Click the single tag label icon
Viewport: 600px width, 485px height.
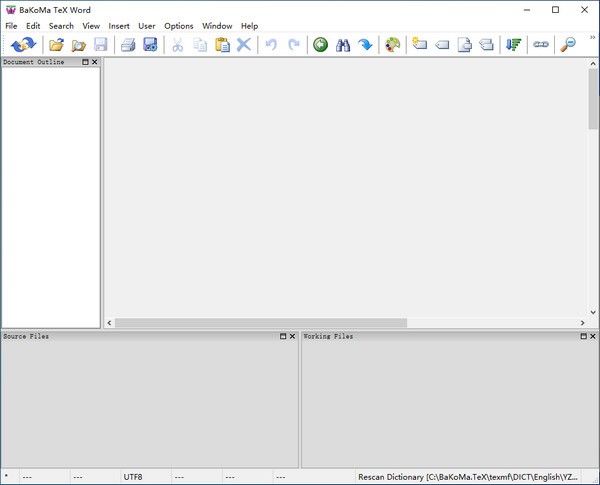[442, 45]
